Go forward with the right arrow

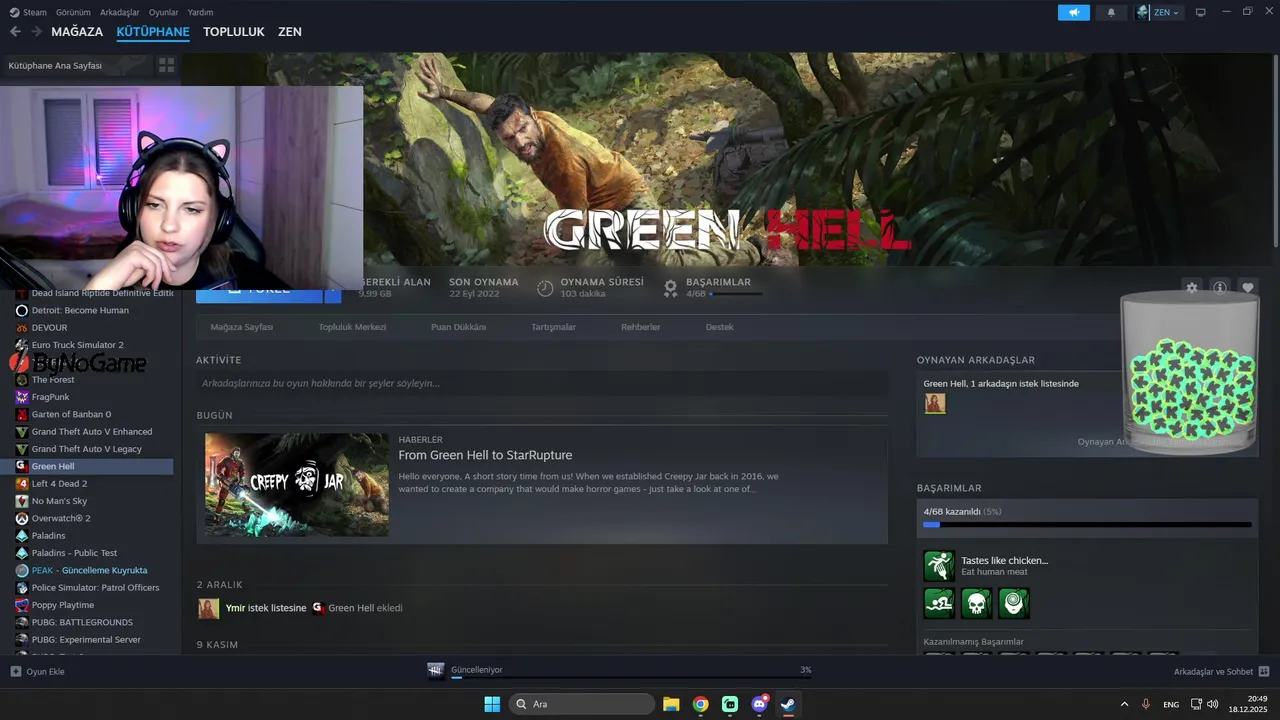[37, 32]
